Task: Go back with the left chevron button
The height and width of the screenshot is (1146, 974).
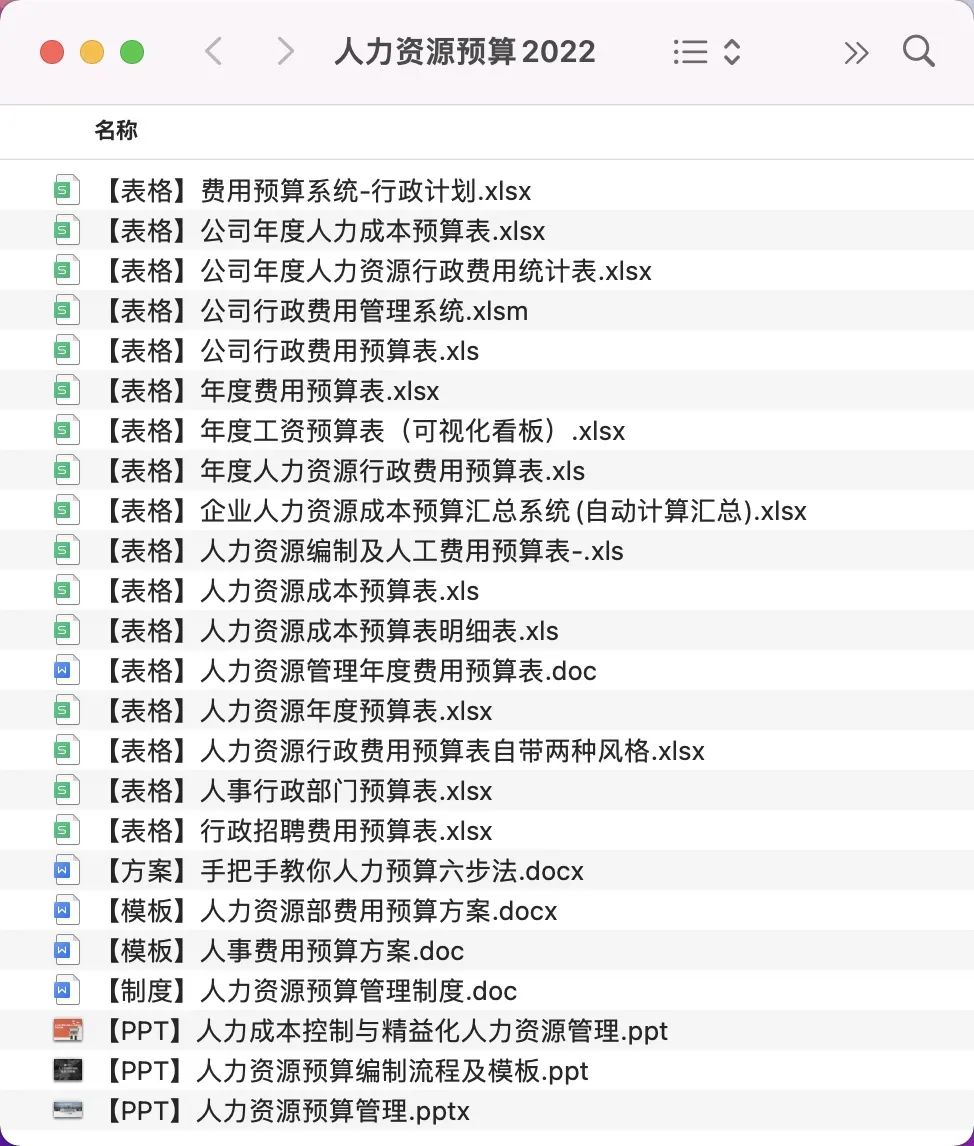Action: pos(213,52)
